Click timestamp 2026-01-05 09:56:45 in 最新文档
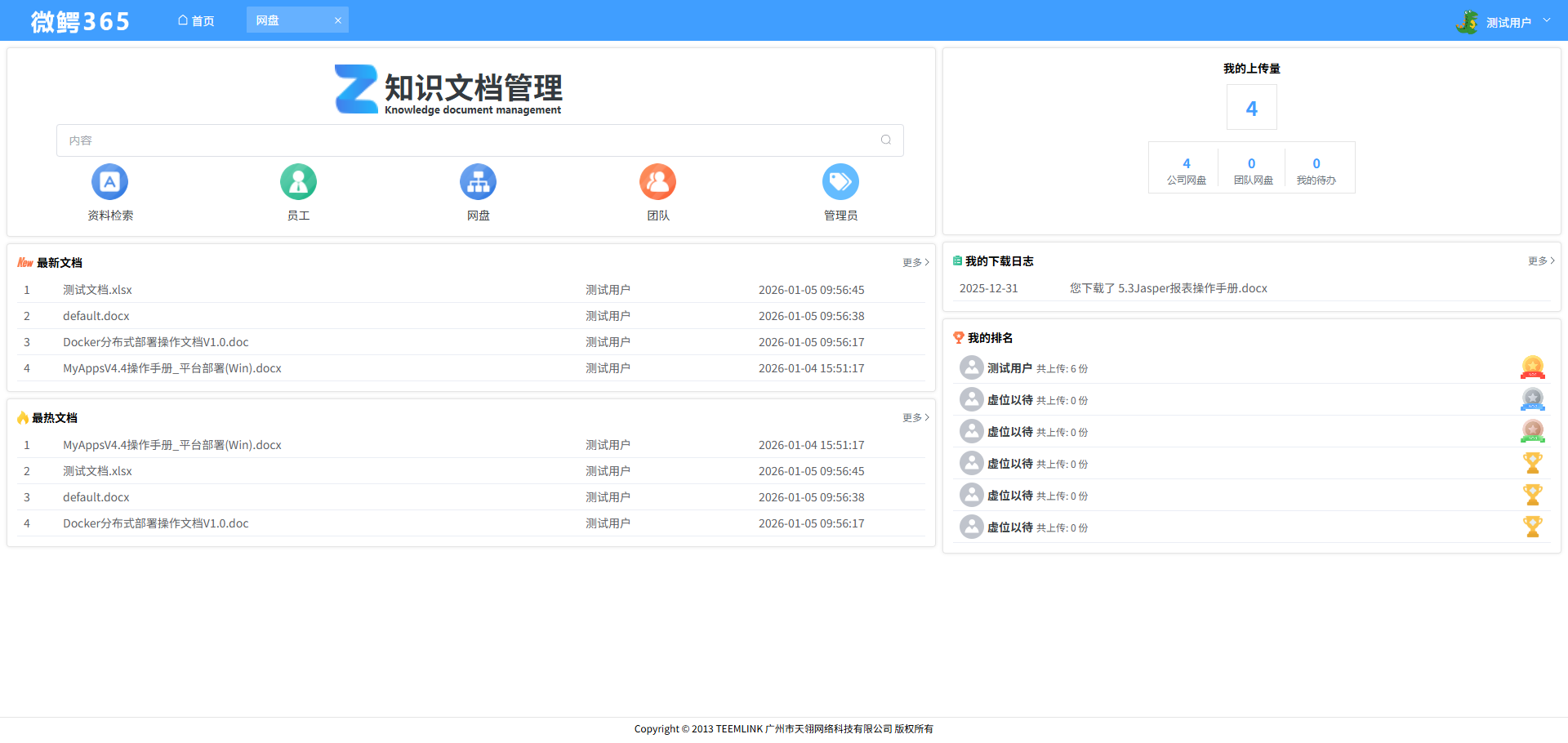 811,290
